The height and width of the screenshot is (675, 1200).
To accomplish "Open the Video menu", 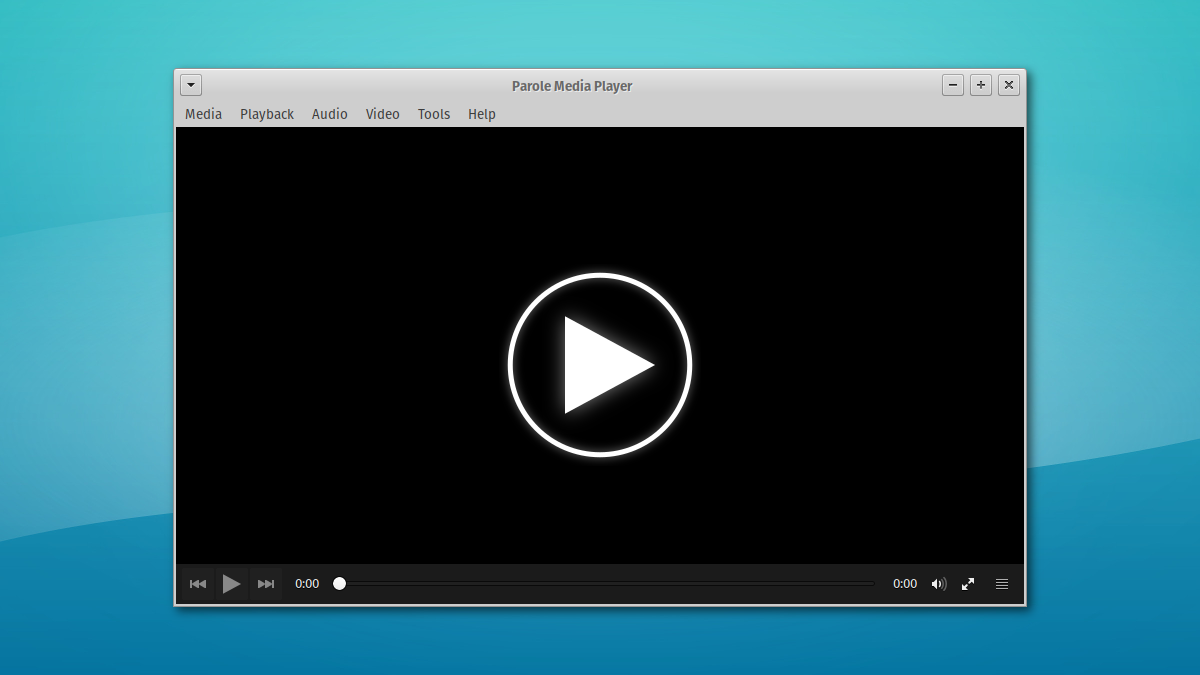I will click(x=382, y=114).
